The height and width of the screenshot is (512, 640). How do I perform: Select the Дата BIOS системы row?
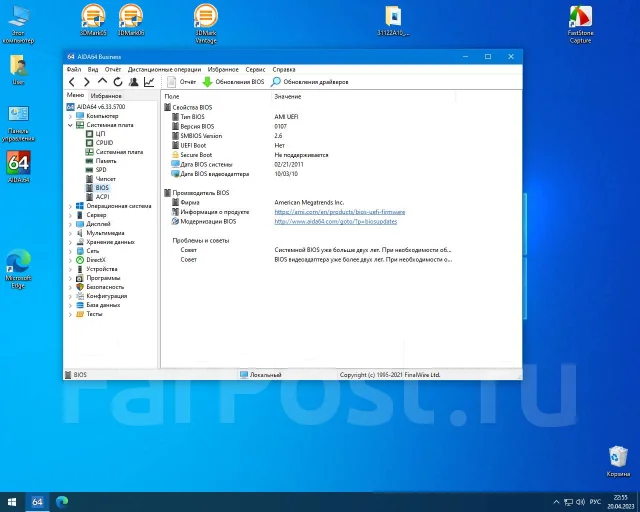click(310, 164)
